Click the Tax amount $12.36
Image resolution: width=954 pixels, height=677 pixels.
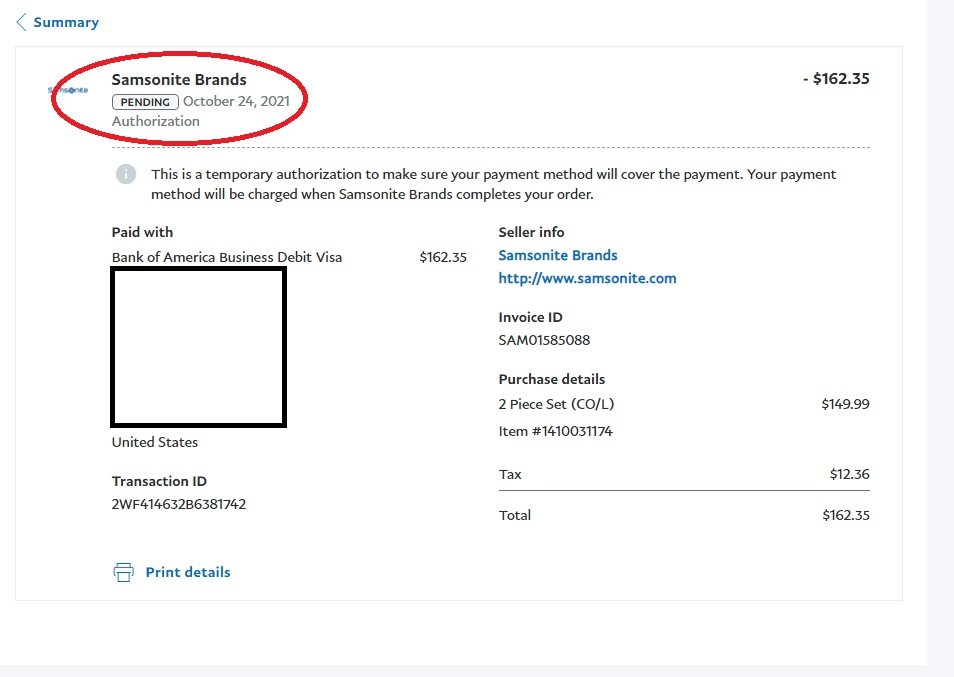[x=849, y=474]
